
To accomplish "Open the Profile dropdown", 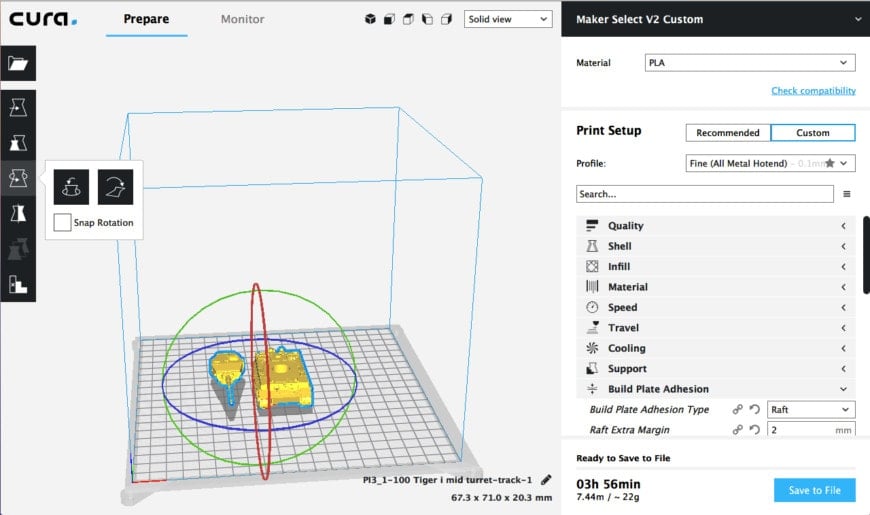I will 770,163.
